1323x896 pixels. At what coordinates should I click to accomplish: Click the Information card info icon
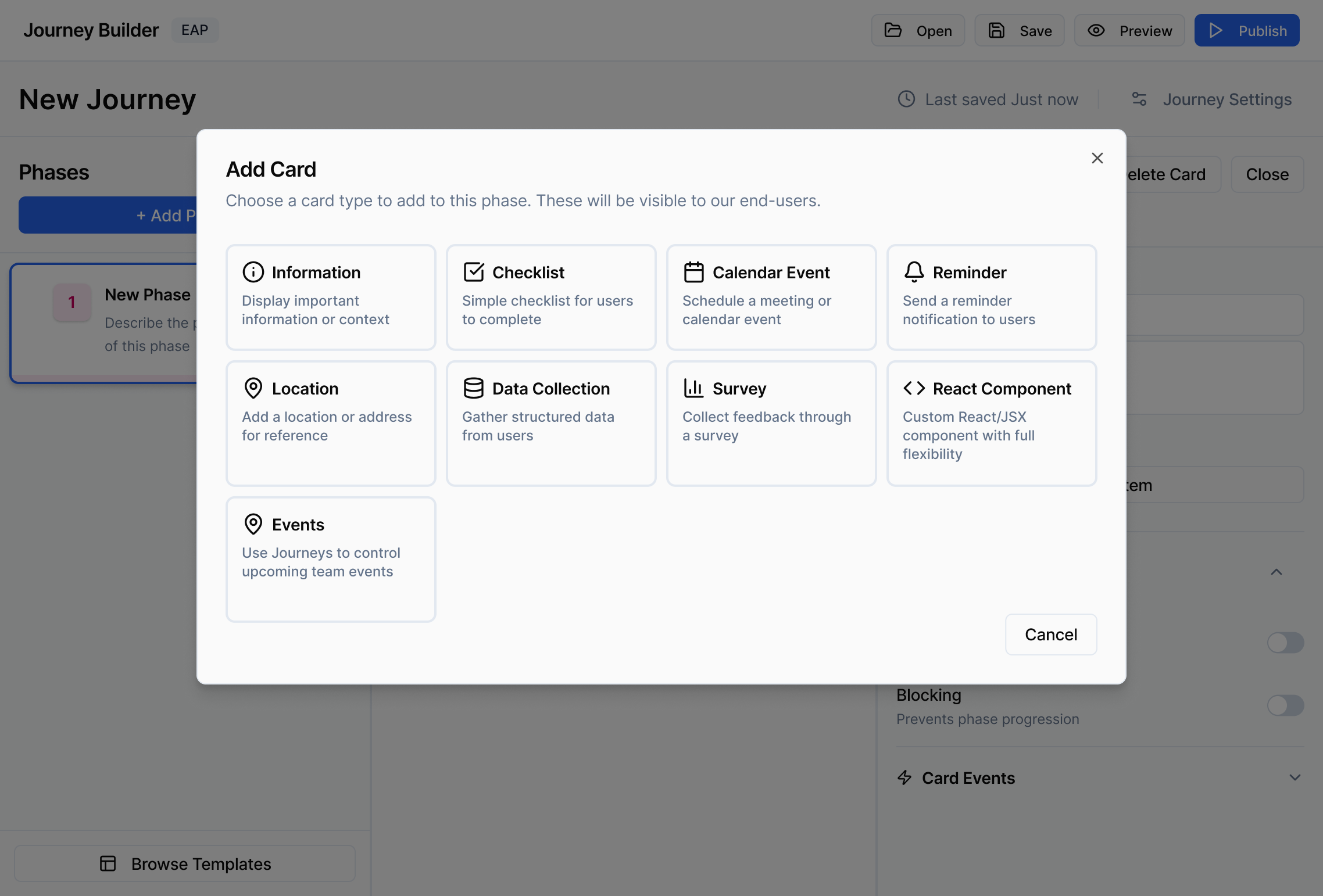[253, 272]
